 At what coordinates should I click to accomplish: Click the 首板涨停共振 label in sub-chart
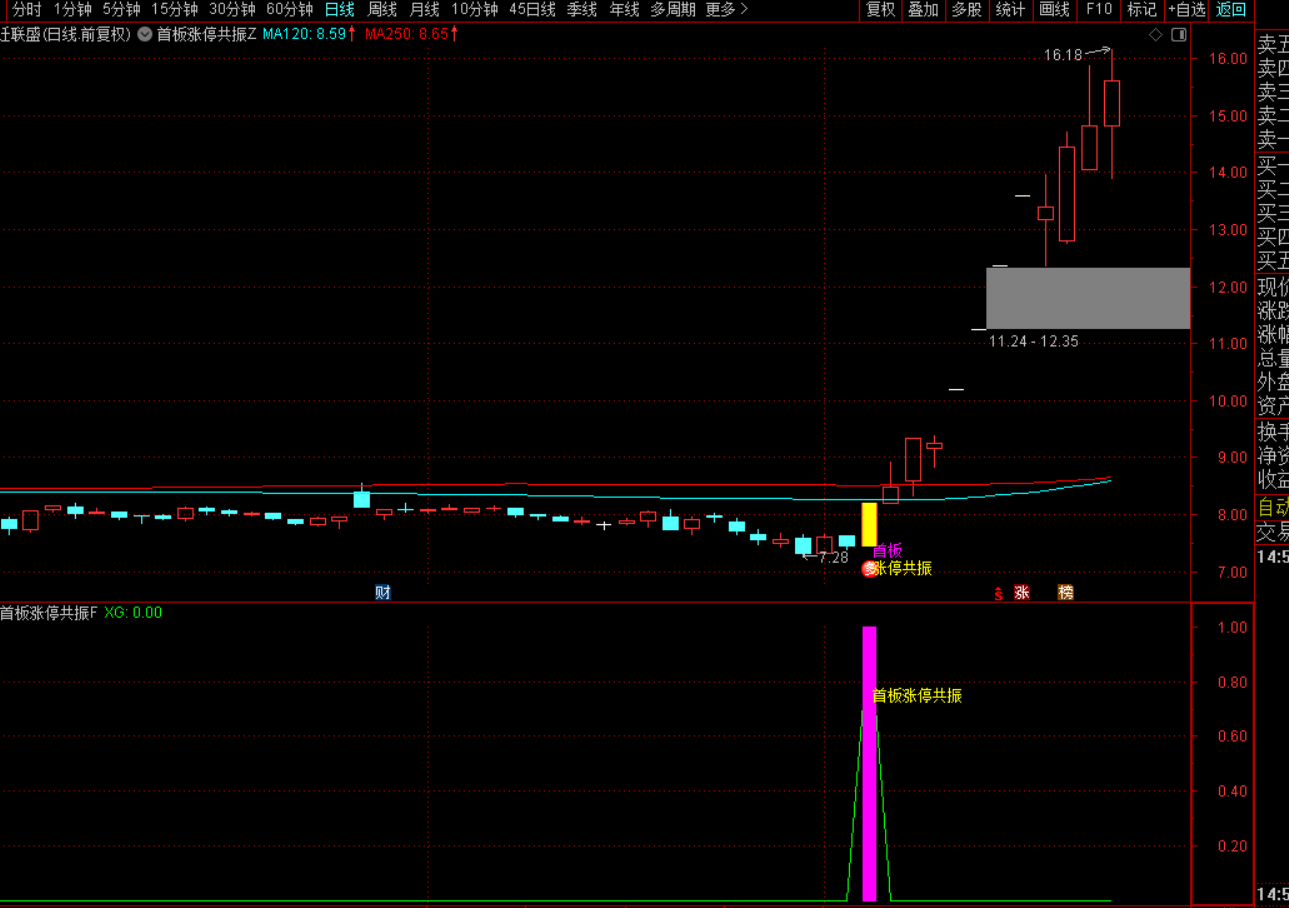[x=917, y=696]
